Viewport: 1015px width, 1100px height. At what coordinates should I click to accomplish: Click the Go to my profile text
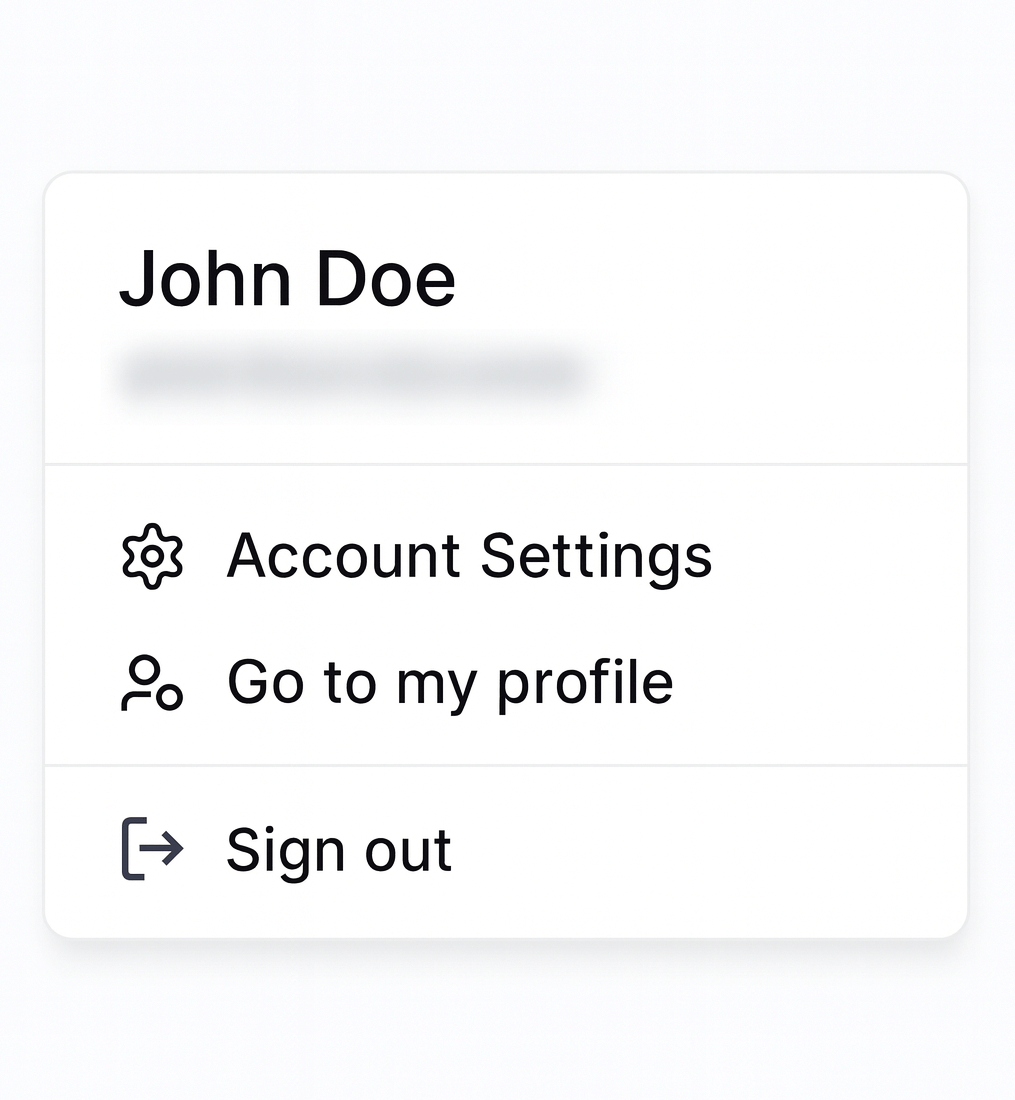(x=450, y=683)
